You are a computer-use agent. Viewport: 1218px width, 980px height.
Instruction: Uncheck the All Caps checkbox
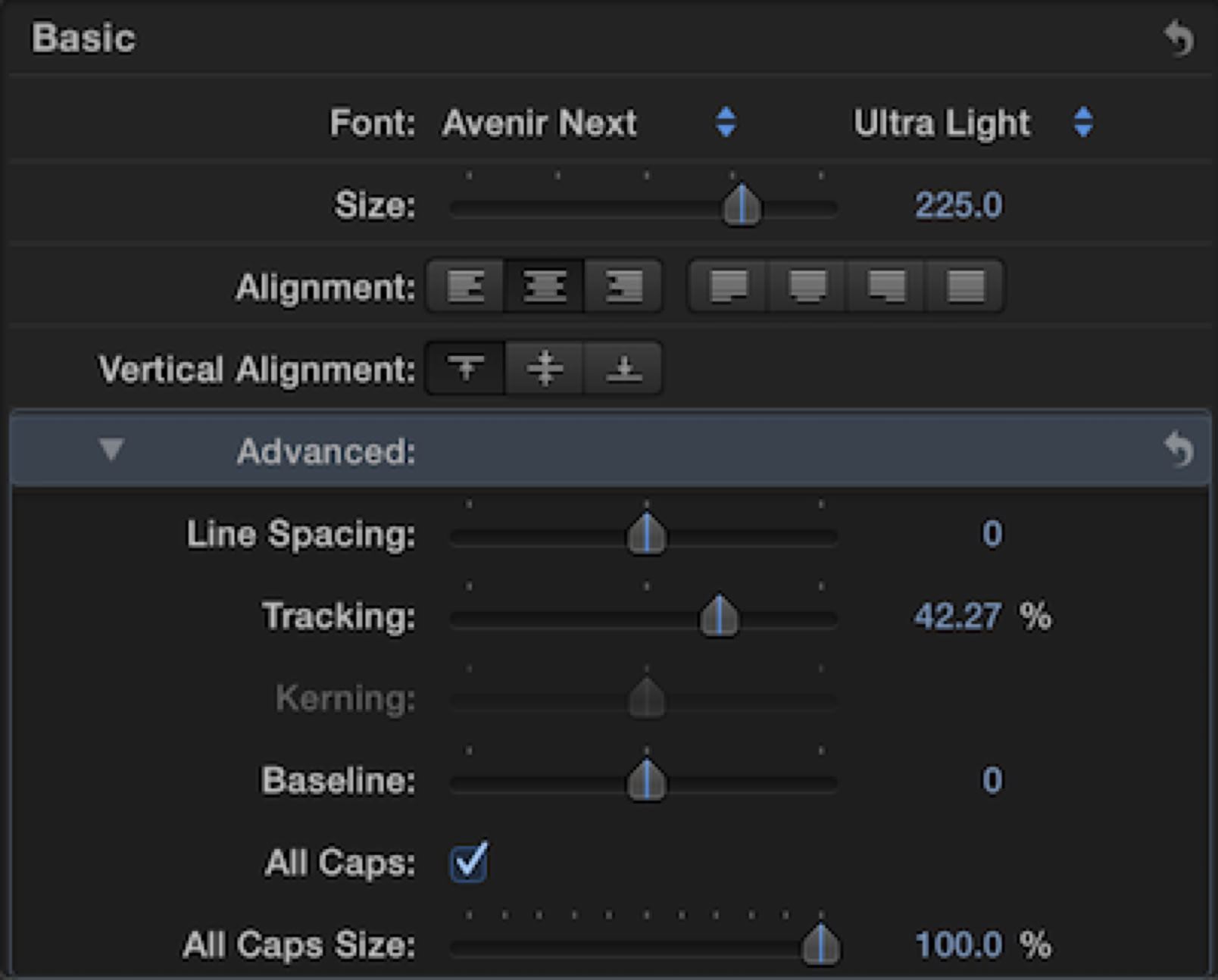[x=469, y=863]
